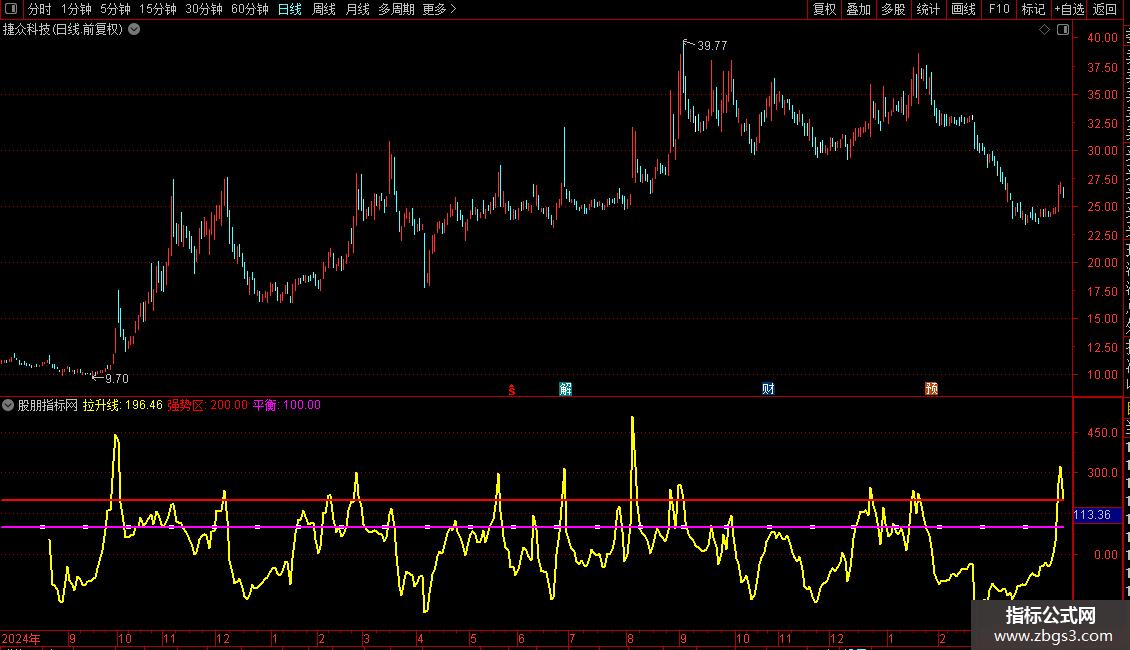Expand 更多 period options
Screen dimensions: 1130x650
439,9
